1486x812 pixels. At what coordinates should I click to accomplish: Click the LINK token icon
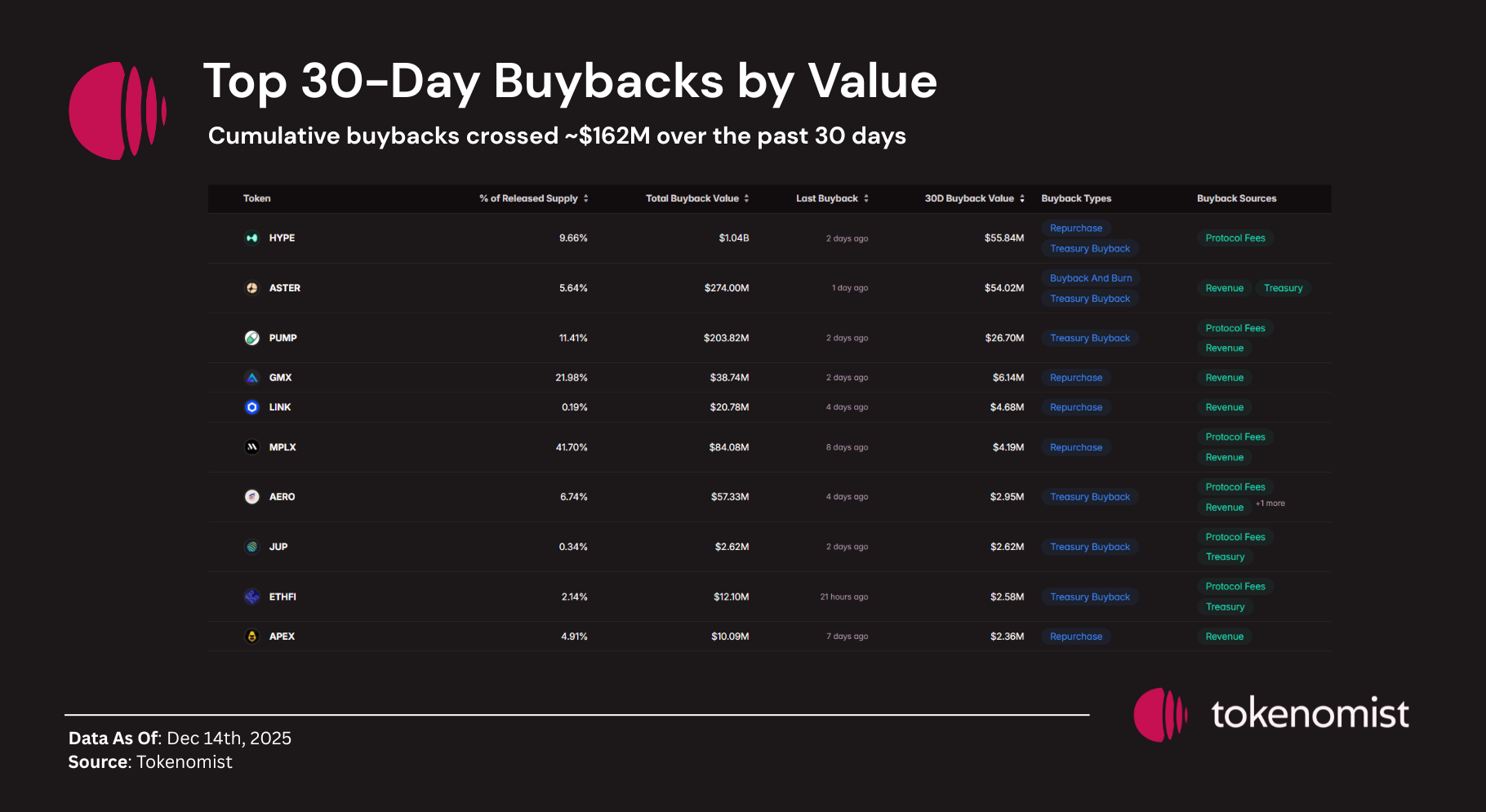point(252,407)
